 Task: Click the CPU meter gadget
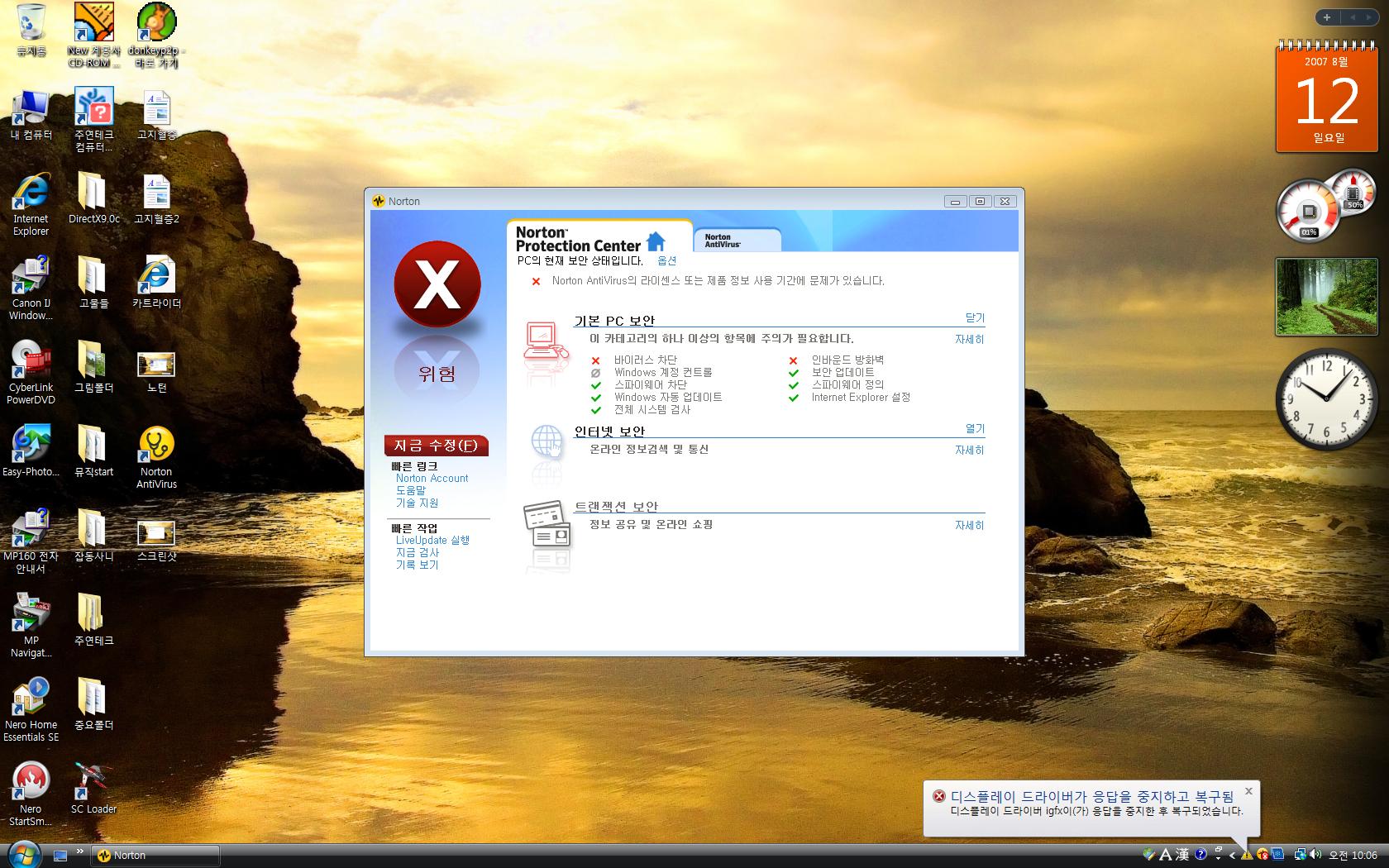click(x=1326, y=204)
